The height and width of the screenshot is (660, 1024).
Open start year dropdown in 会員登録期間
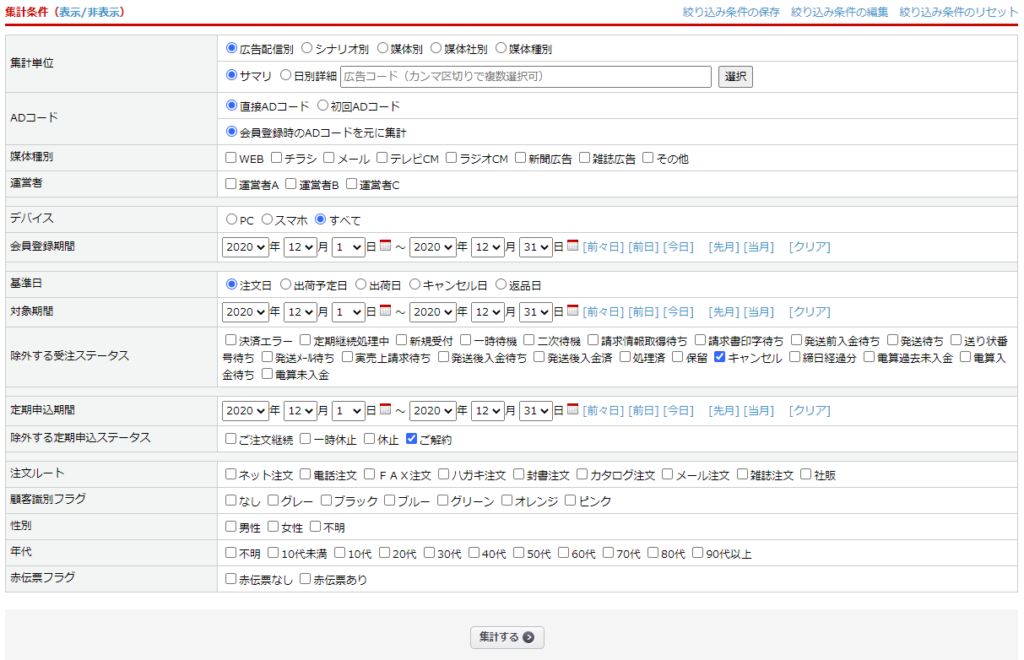[246, 246]
